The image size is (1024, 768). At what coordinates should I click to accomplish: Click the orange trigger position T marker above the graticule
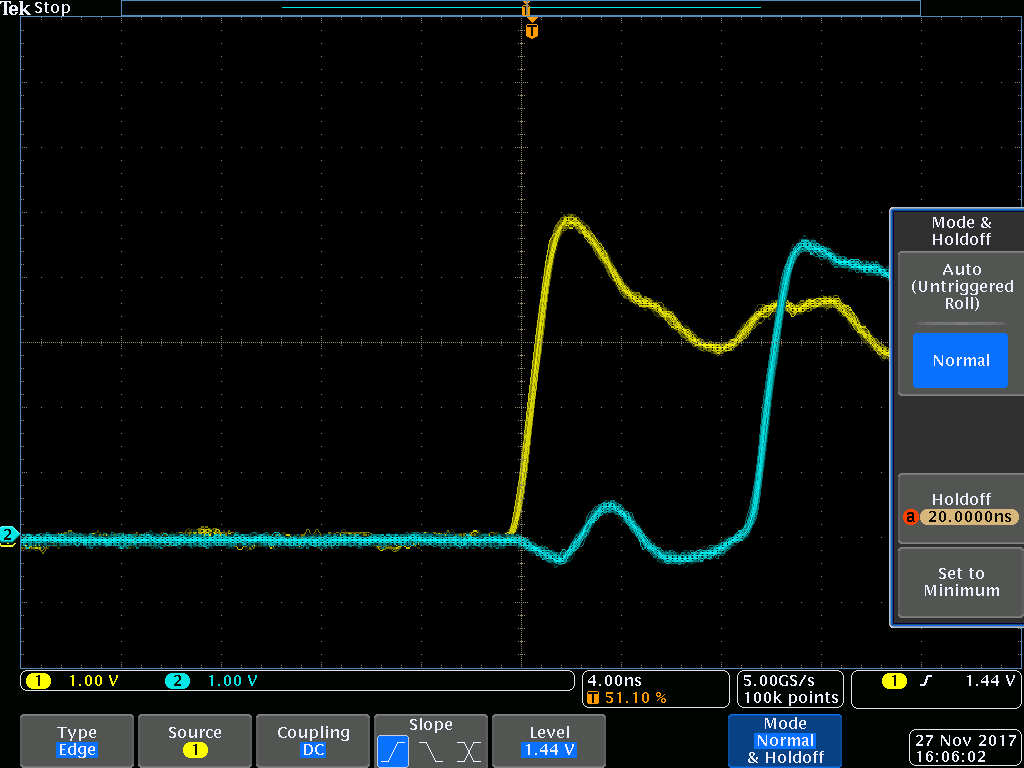click(x=532, y=31)
